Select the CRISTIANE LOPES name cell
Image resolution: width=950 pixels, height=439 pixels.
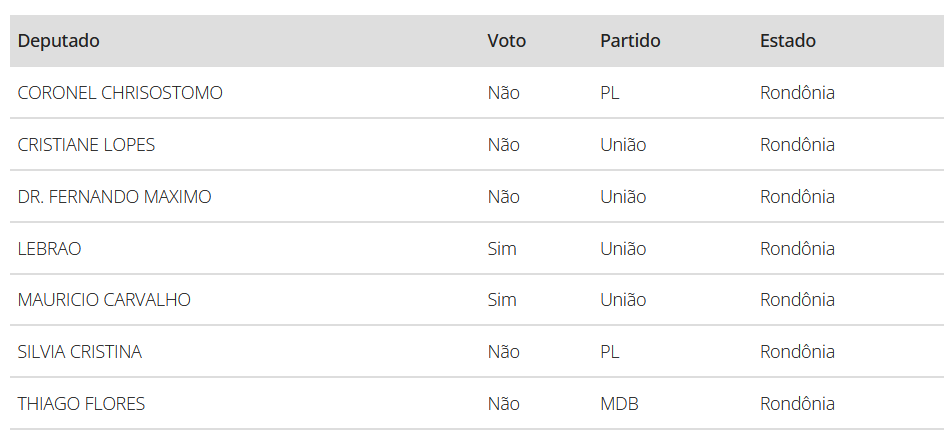click(x=86, y=145)
